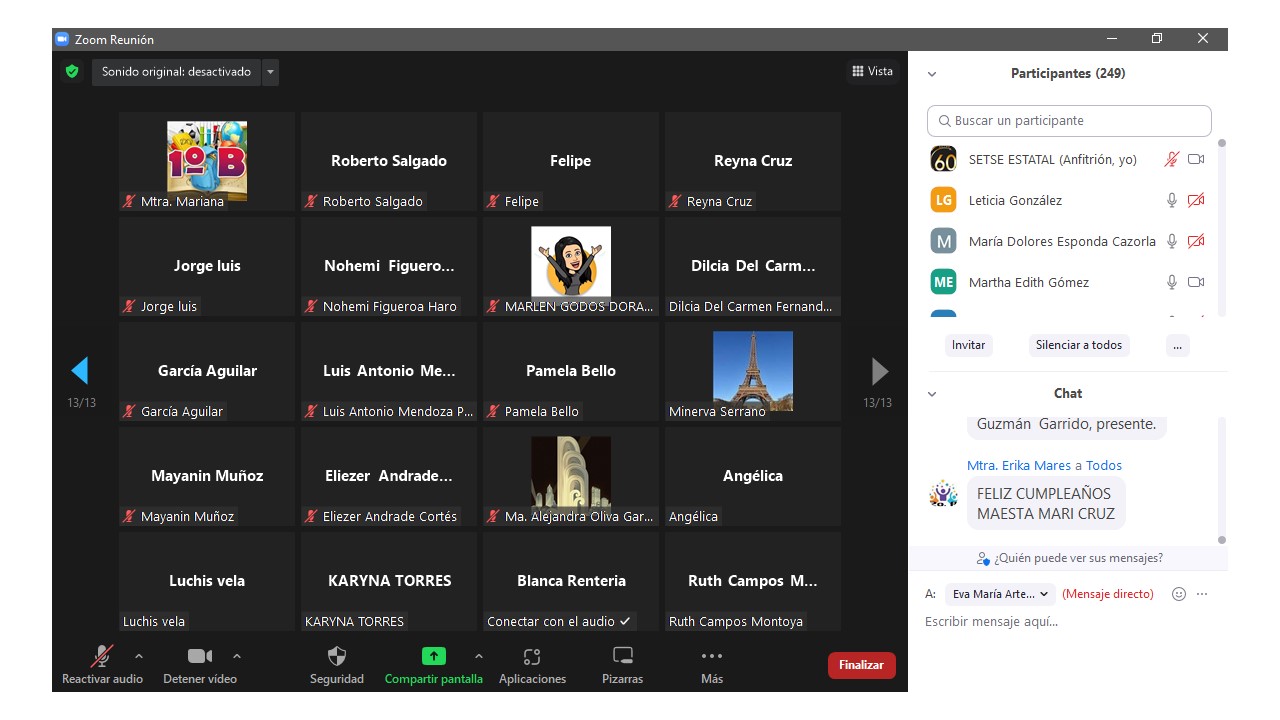Click muted mic icon on Pamela Bello tile
The width and height of the screenshot is (1280, 720).
pyautogui.click(x=493, y=411)
